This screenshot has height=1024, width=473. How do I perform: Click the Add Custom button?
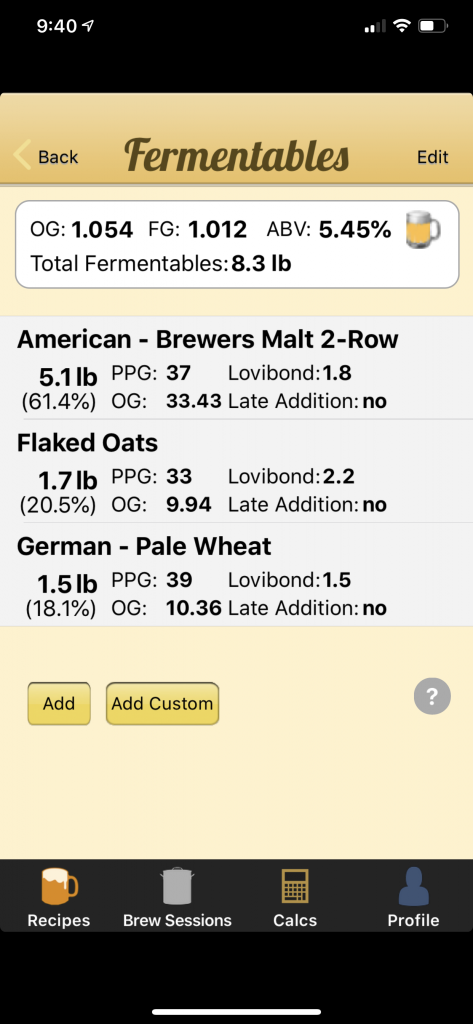tap(162, 703)
